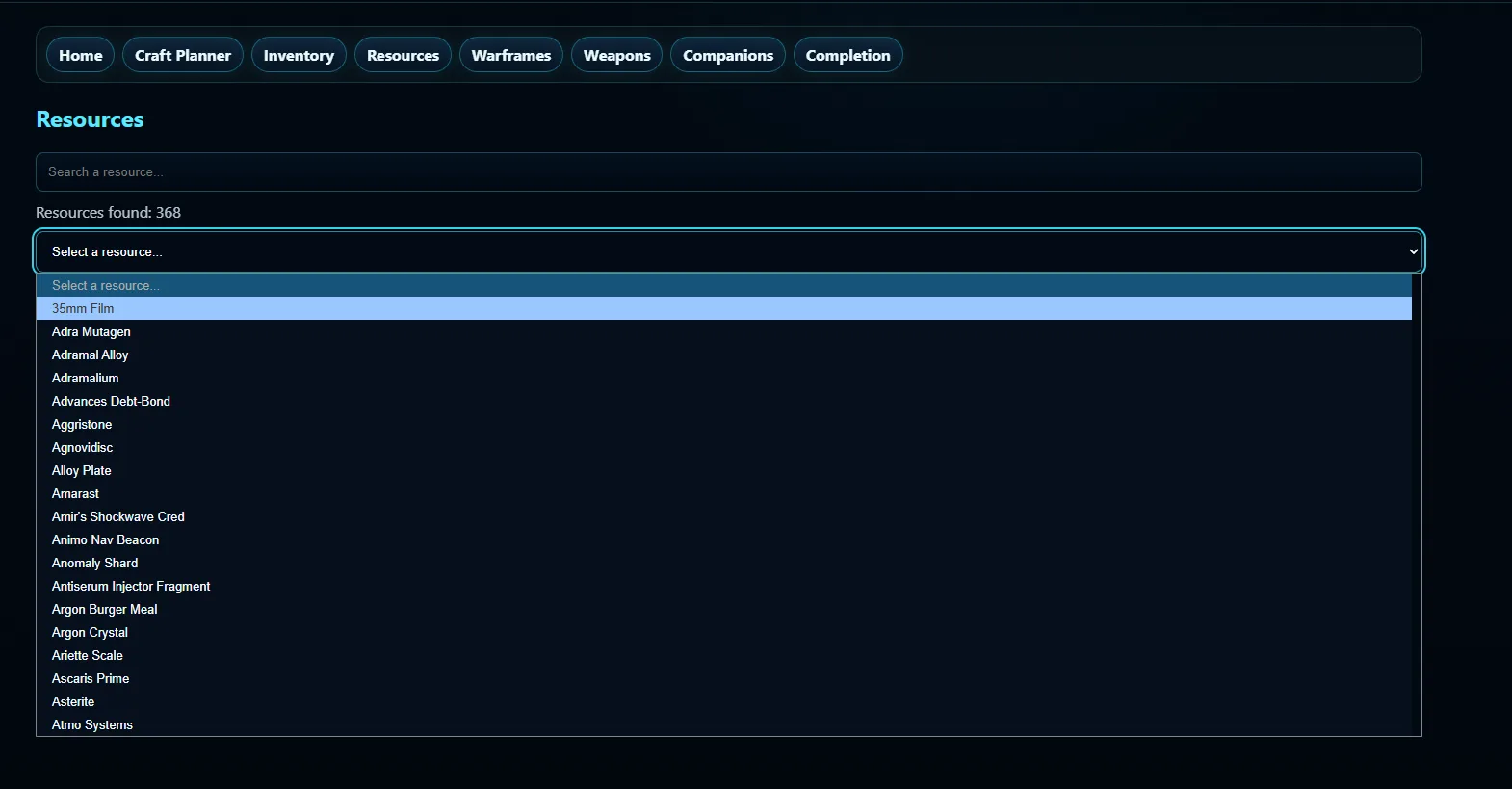The height and width of the screenshot is (789, 1512).
Task: Select Ascaris Prime resource
Action: pyautogui.click(x=724, y=678)
